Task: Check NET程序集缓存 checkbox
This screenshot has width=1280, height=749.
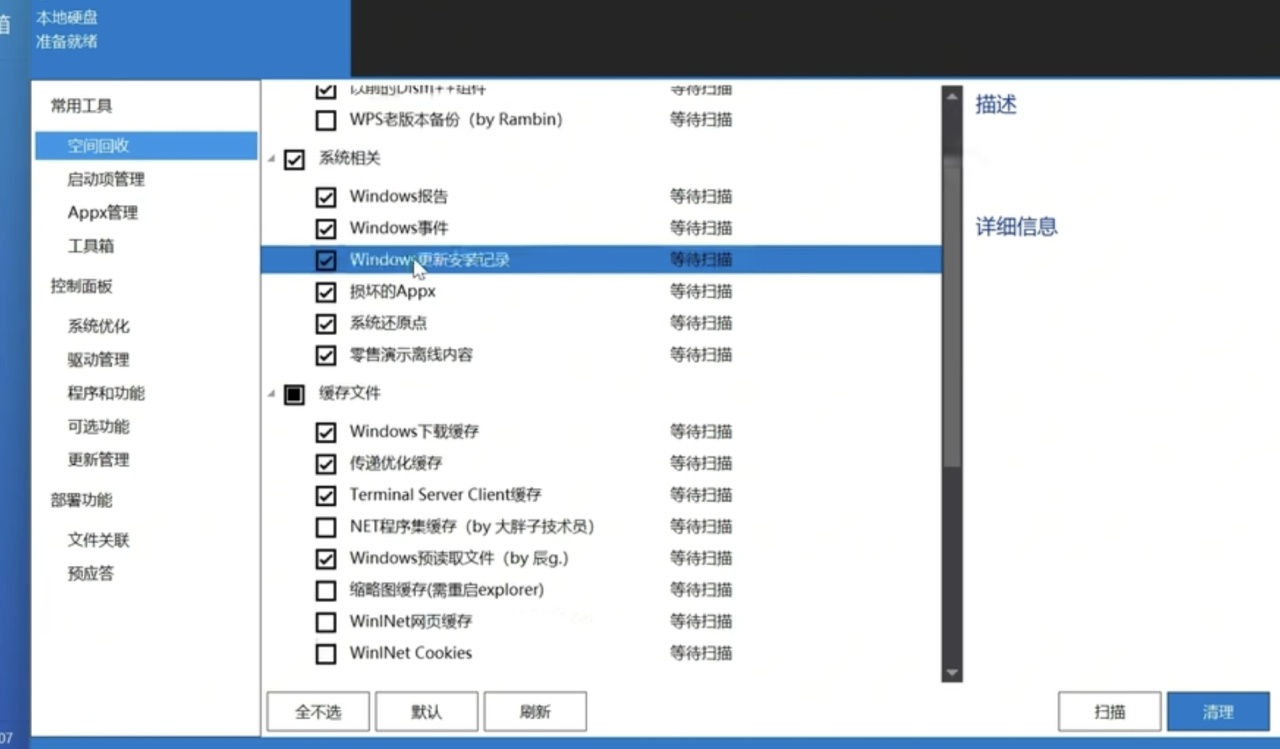Action: [x=326, y=527]
